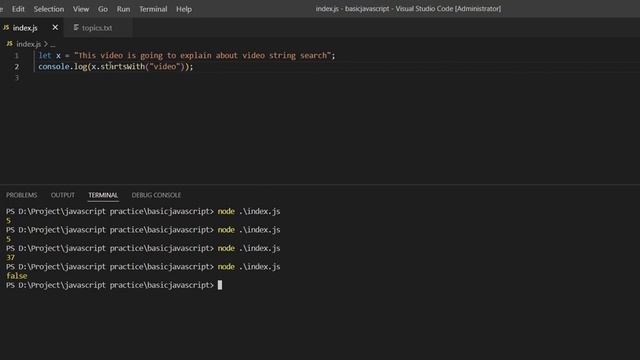The image size is (640, 360).
Task: Open the Edit menu
Action: (x=18, y=9)
